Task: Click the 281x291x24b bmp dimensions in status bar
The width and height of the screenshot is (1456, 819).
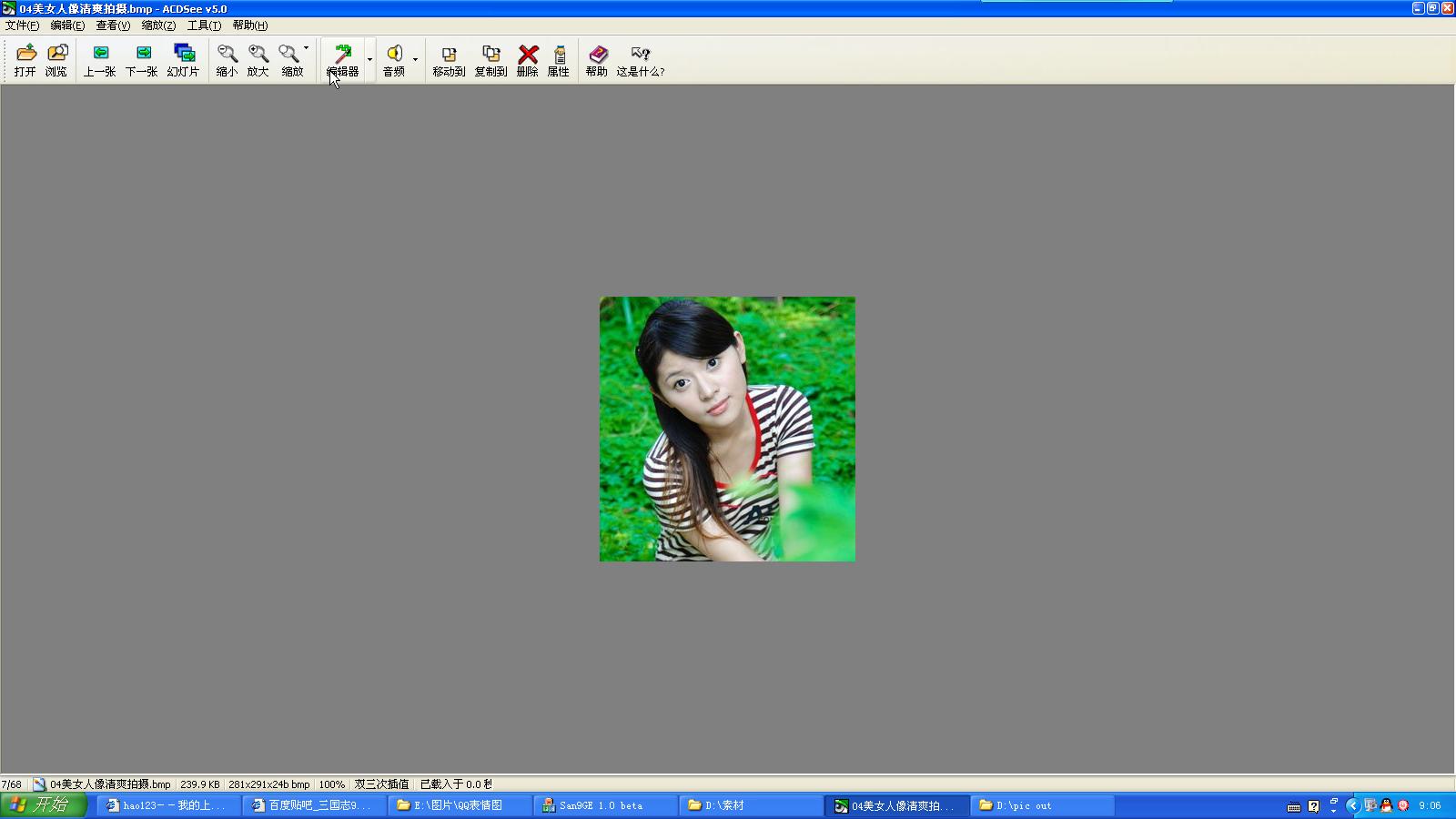Action: click(x=269, y=784)
